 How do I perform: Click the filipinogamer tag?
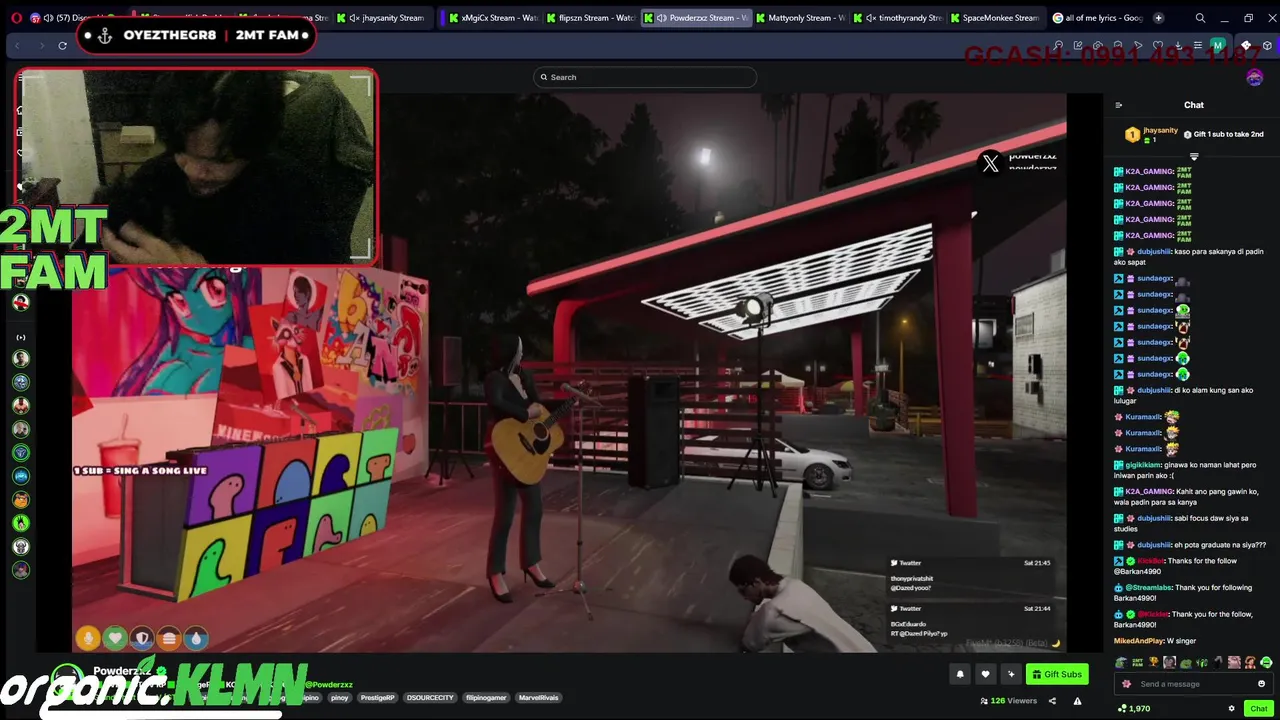coord(487,697)
